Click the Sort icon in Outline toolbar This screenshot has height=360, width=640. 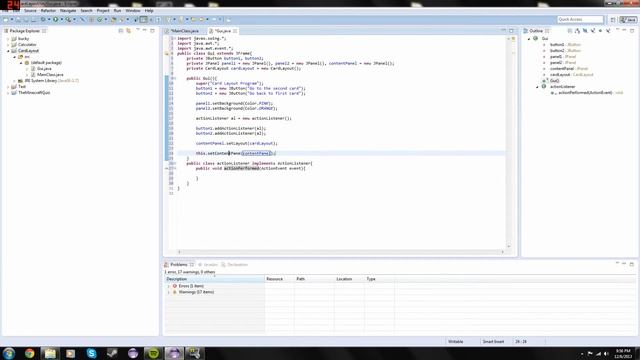coord(577,31)
